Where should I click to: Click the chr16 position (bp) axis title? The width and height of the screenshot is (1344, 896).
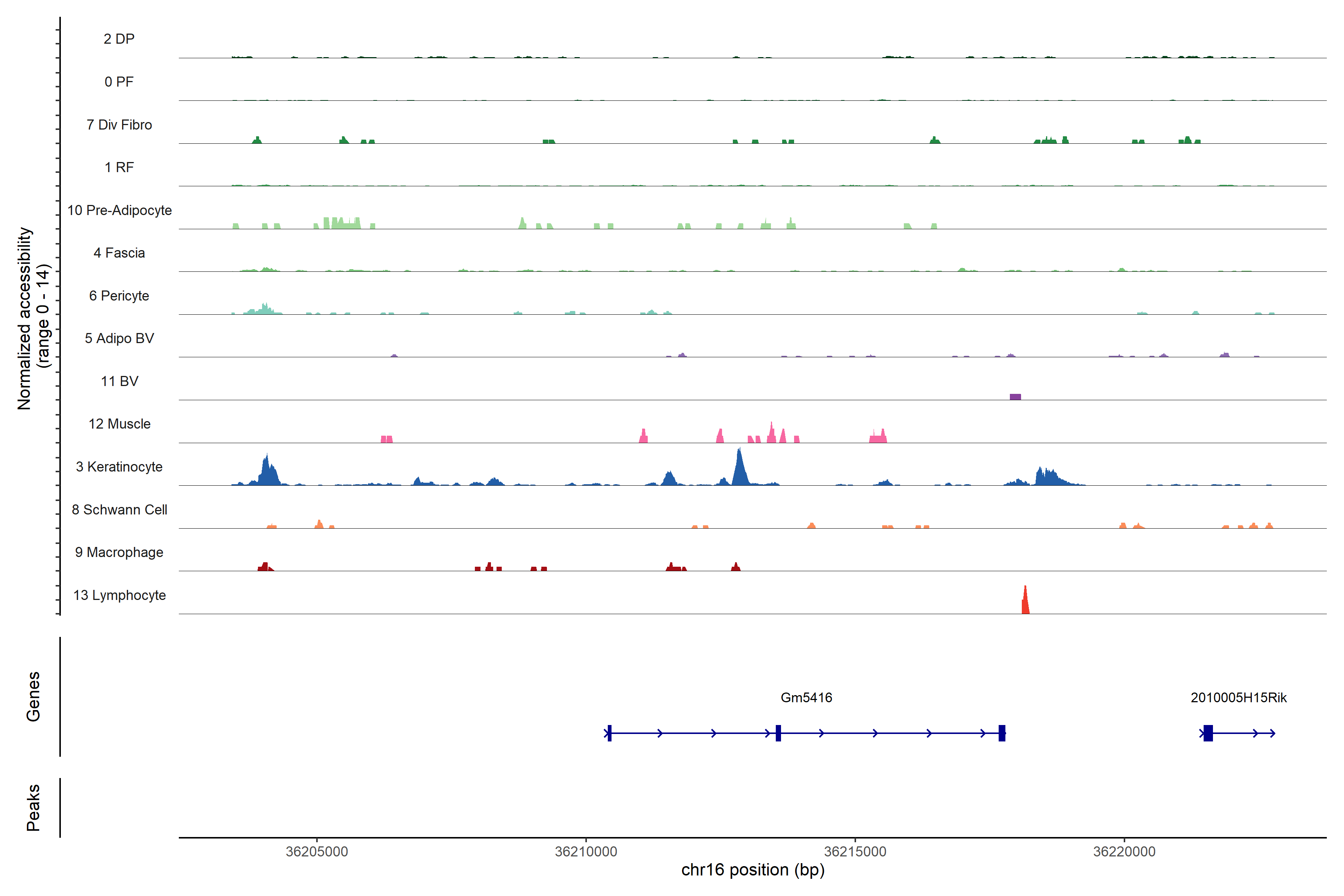tap(753, 870)
